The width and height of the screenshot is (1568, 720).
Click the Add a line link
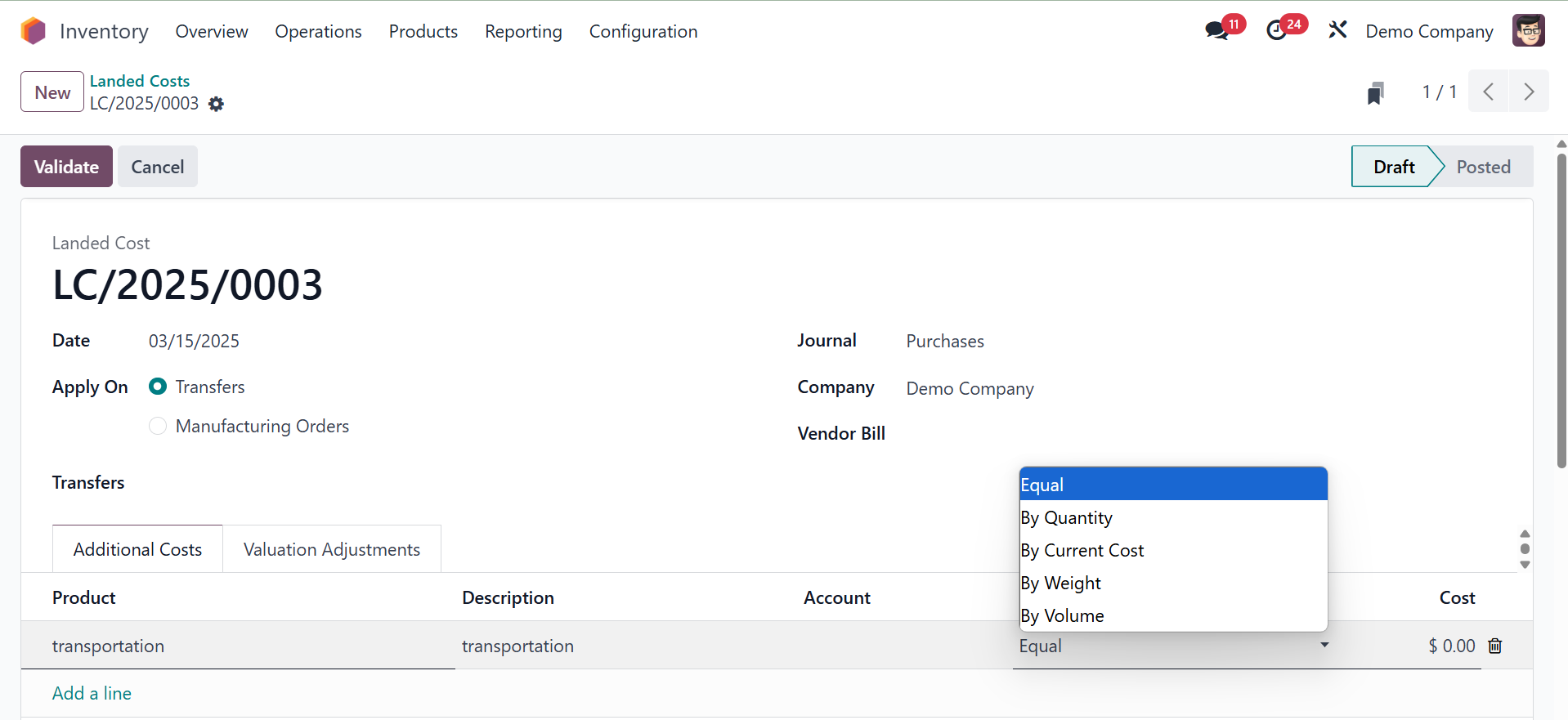[x=92, y=693]
